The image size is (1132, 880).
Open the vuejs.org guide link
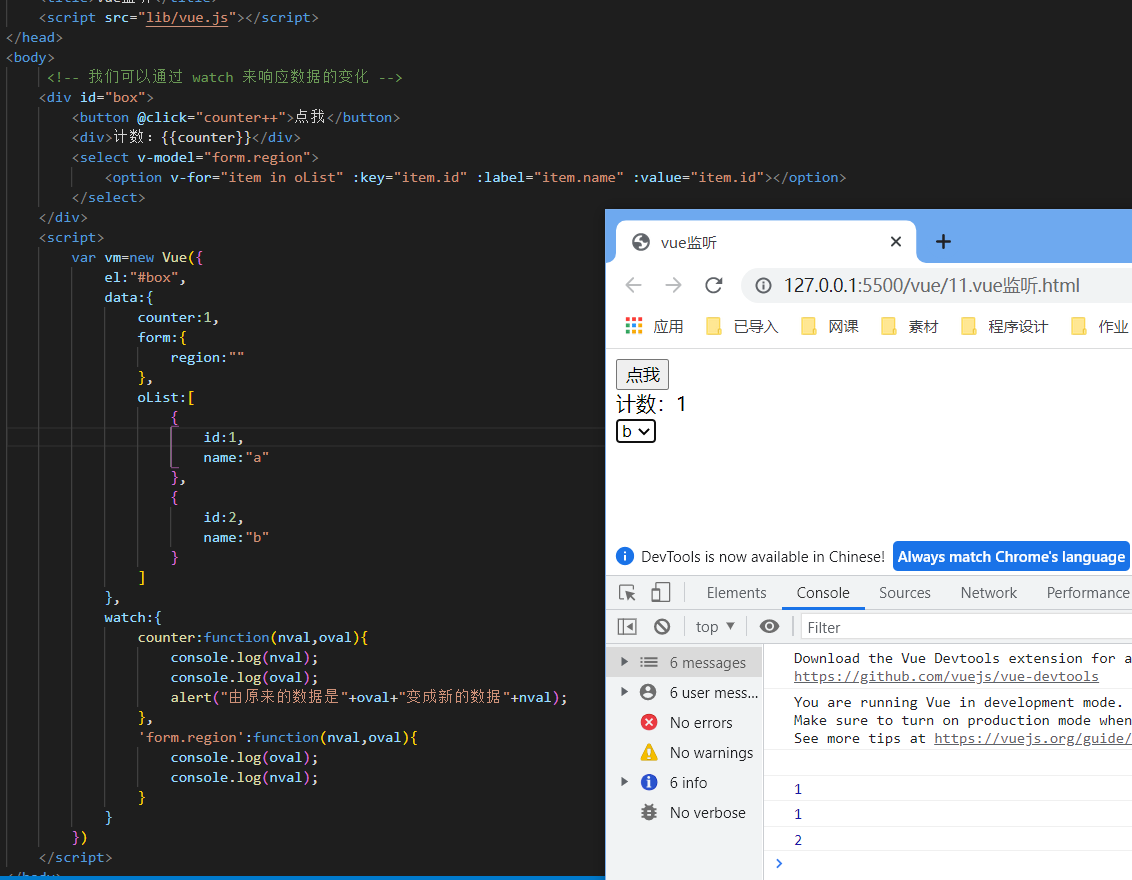[1032, 739]
